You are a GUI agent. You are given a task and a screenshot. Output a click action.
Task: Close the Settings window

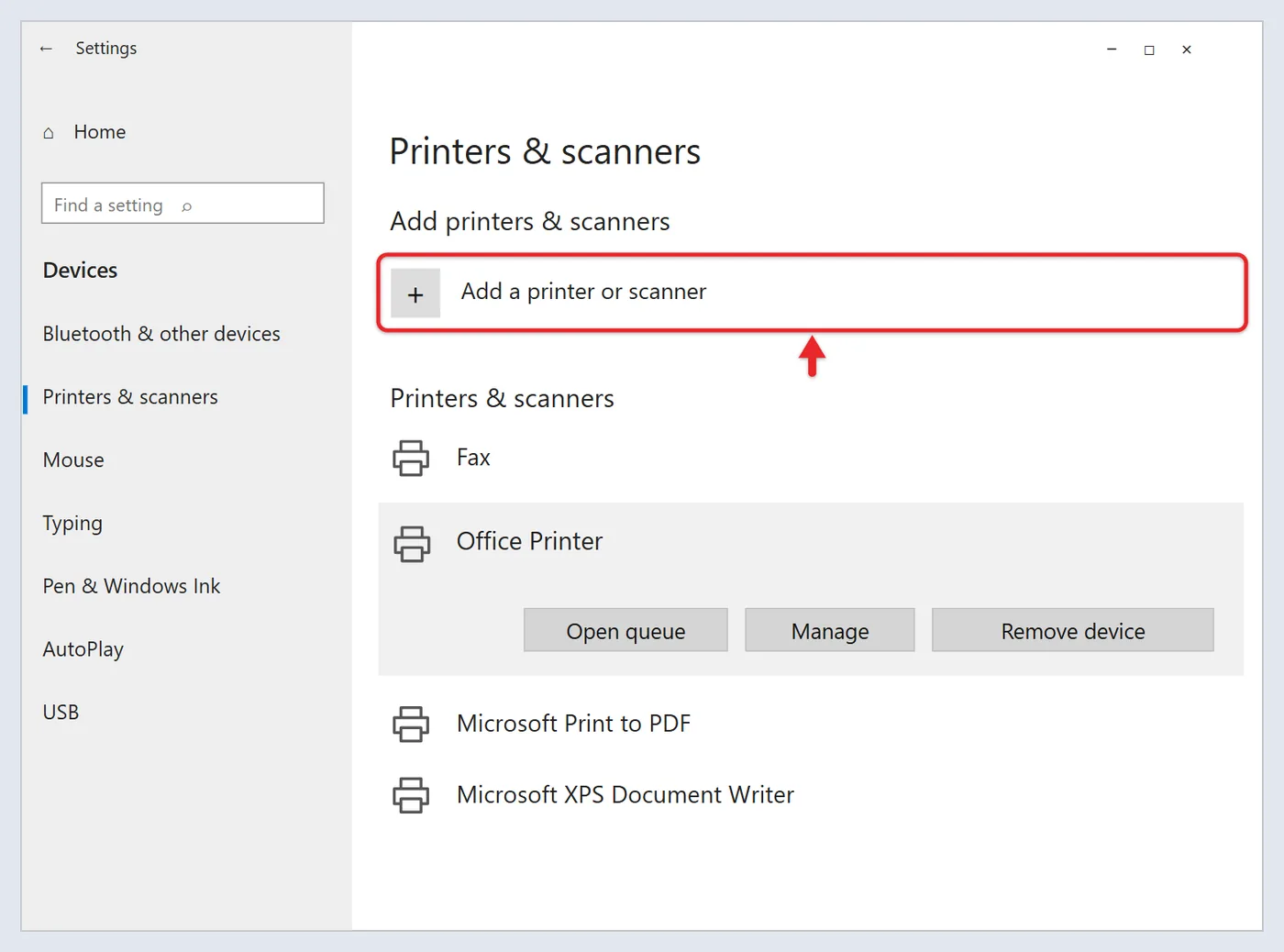1187,50
